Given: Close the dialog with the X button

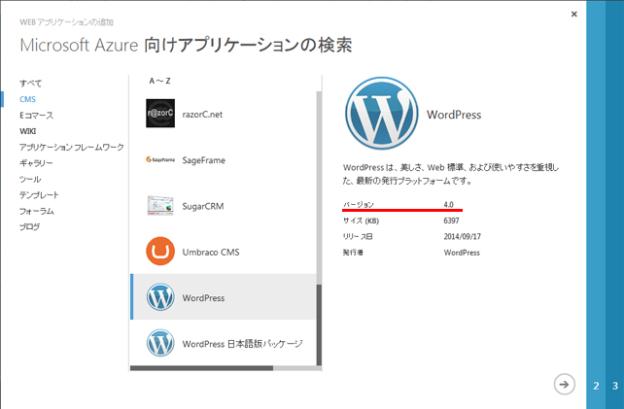Looking at the screenshot, I should [x=574, y=14].
